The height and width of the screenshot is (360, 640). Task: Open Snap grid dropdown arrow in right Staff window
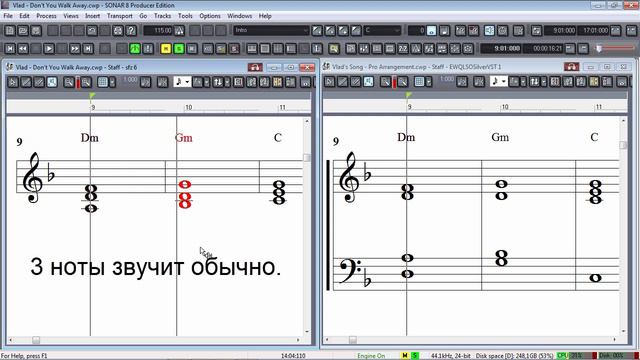coord(429,82)
